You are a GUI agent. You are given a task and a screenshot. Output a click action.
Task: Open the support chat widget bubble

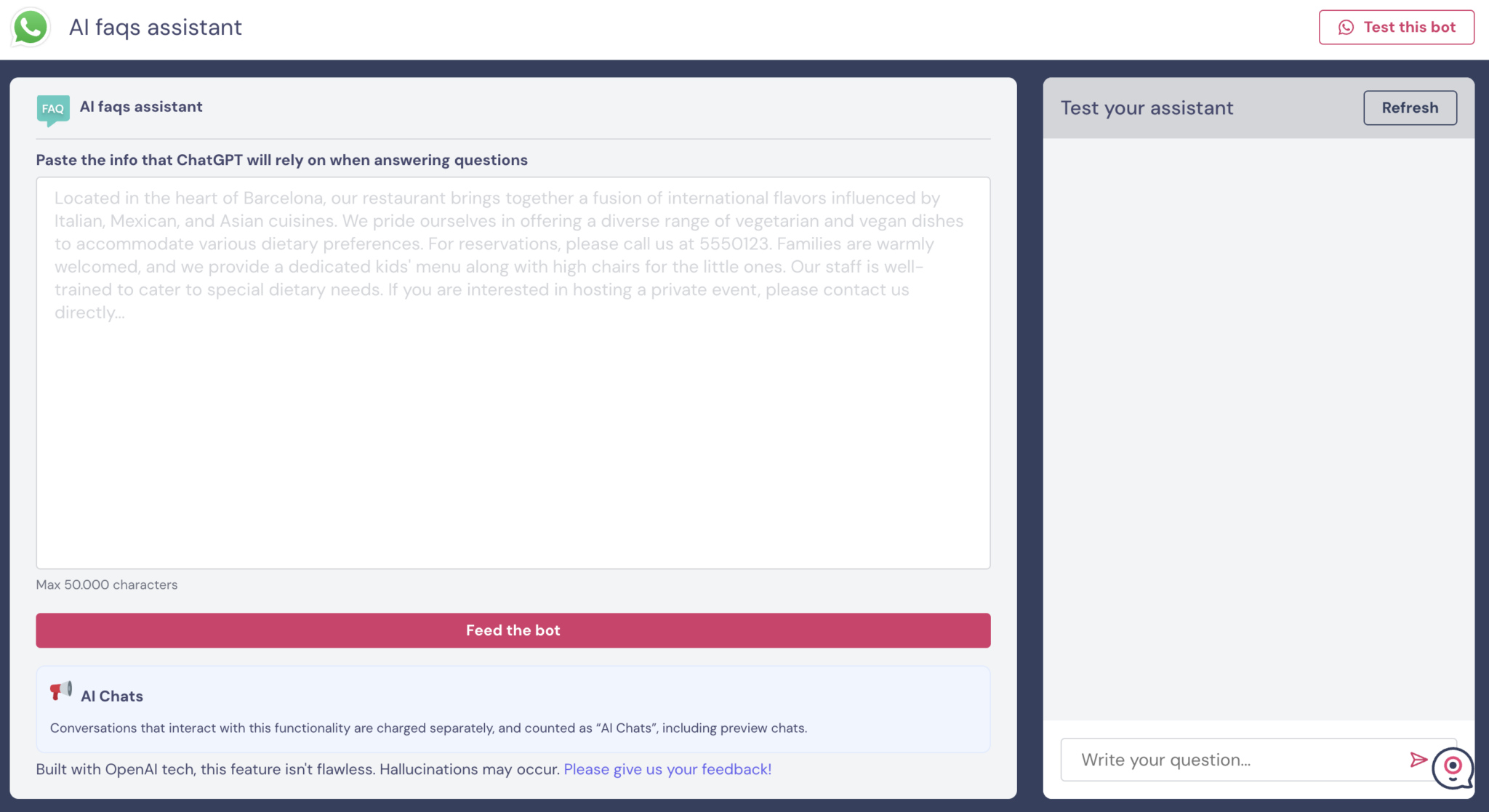coord(1453,767)
